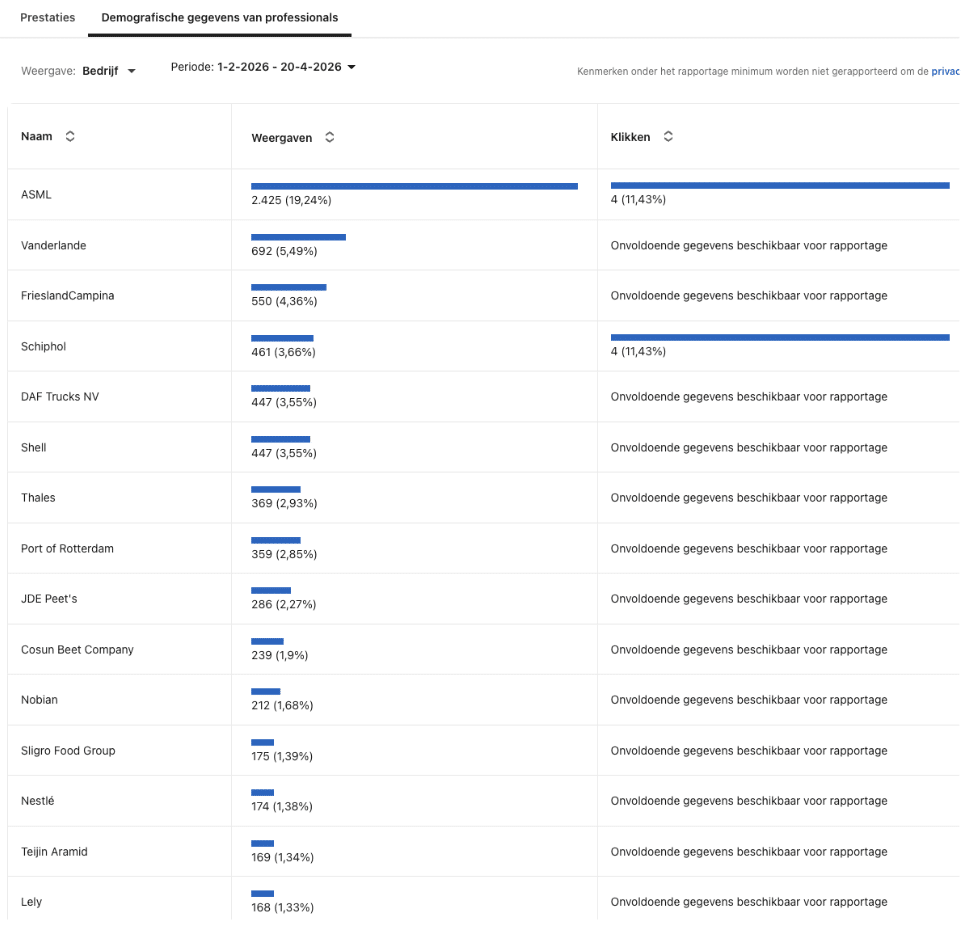This screenshot has height=932, width=980.
Task: Switch to the Prestaties tab
Action: [x=48, y=18]
